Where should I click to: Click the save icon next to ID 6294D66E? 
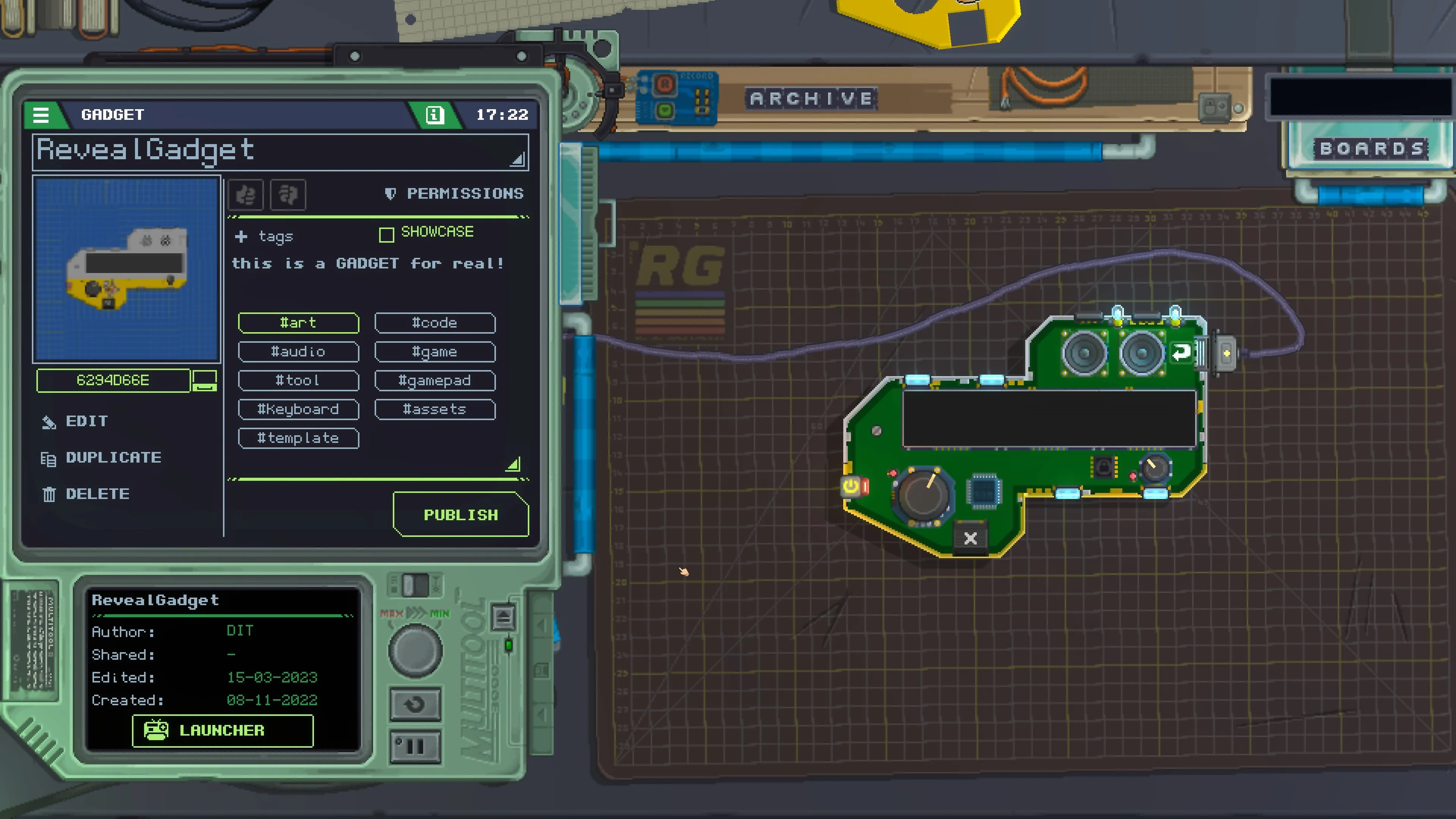point(204,380)
